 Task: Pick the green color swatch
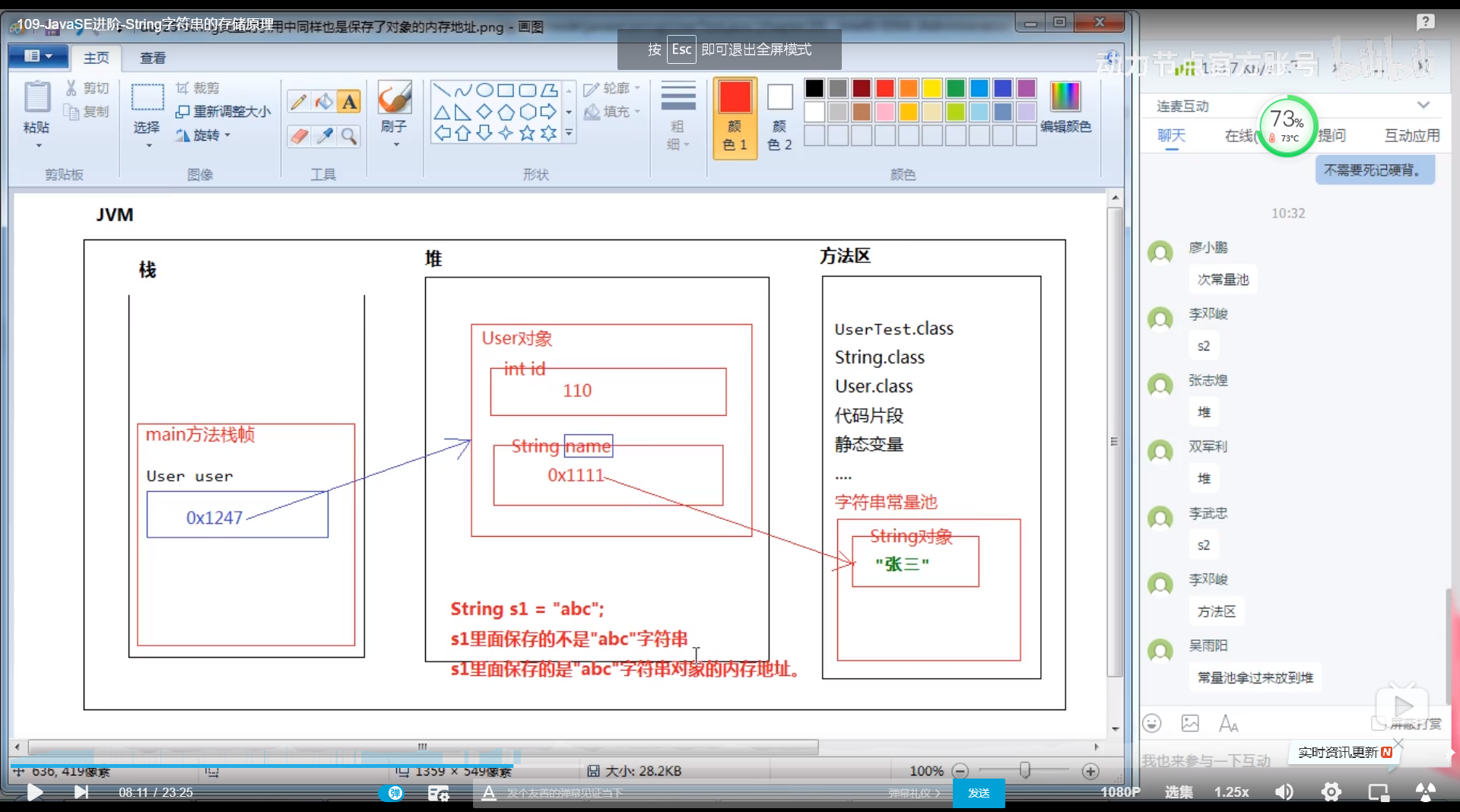(x=956, y=88)
